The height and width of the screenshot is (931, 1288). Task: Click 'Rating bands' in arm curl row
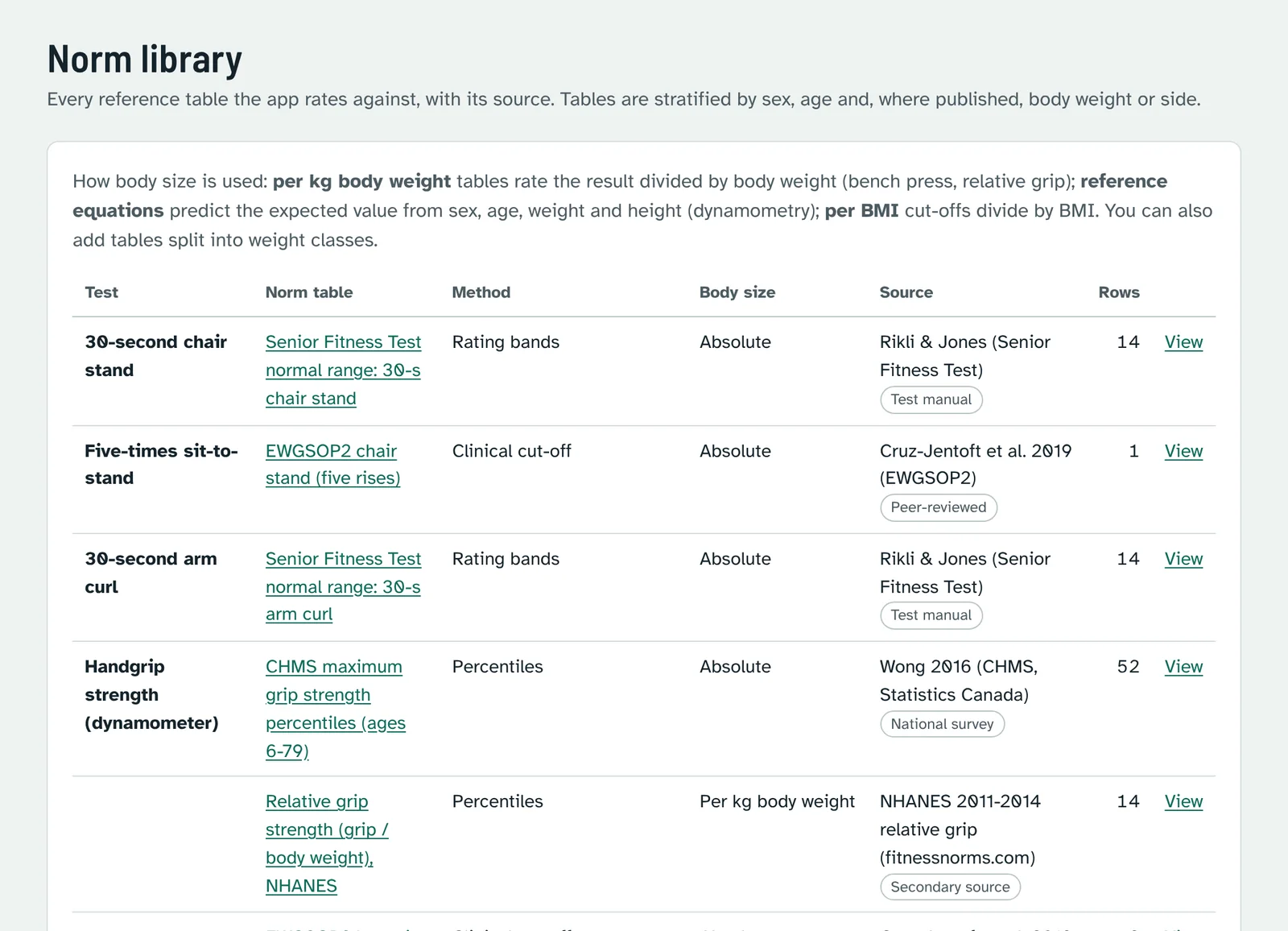click(506, 559)
